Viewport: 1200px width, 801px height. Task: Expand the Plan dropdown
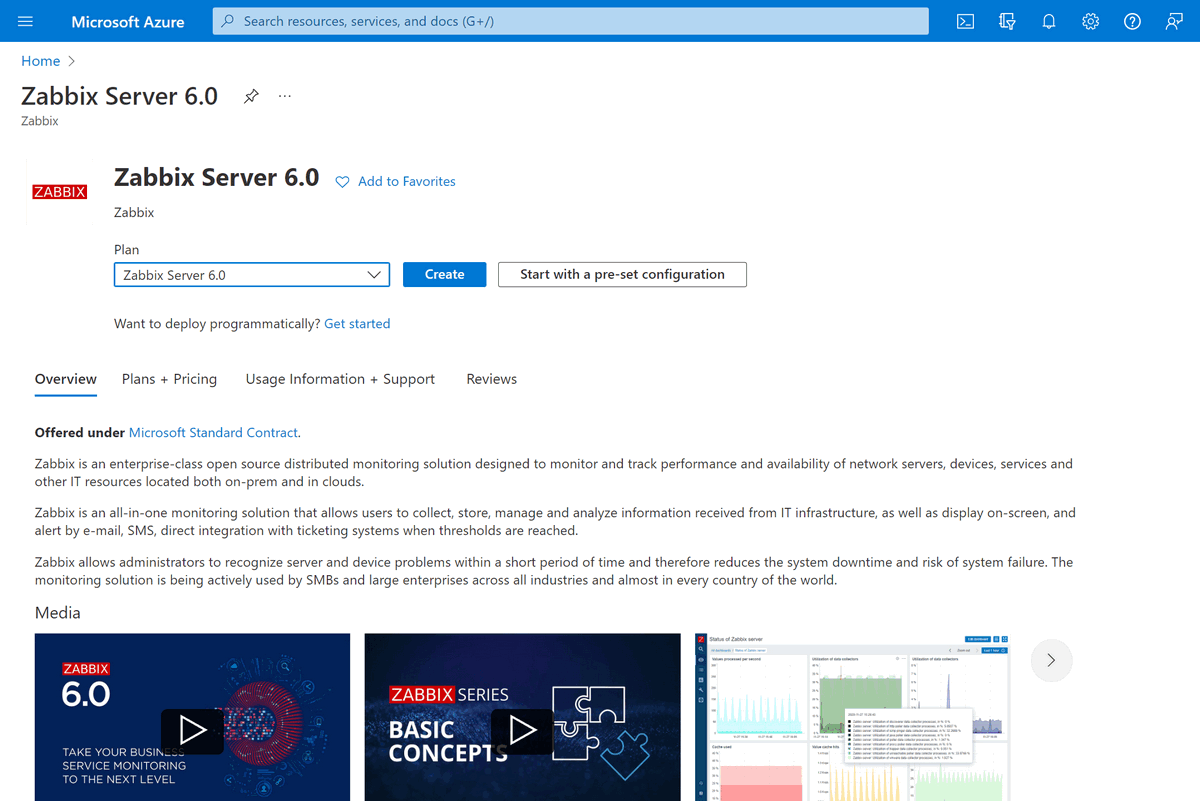click(252, 275)
